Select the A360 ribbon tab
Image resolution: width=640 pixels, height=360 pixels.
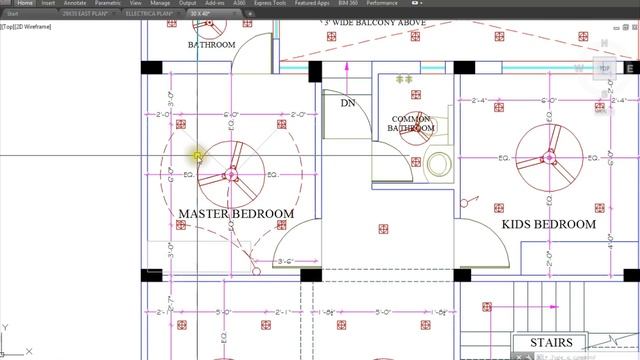[239, 3]
